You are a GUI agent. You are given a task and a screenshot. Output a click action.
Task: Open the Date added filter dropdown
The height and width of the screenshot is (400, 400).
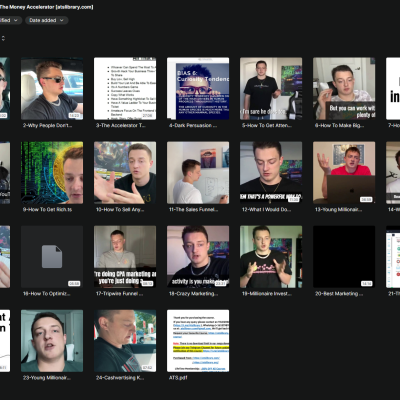pyautogui.click(x=46, y=20)
